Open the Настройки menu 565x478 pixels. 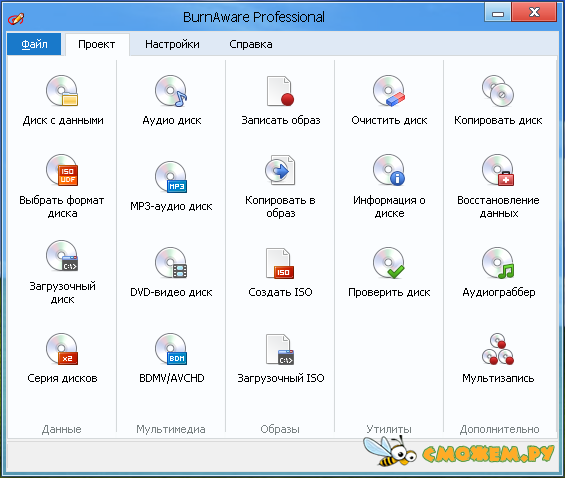(x=172, y=44)
